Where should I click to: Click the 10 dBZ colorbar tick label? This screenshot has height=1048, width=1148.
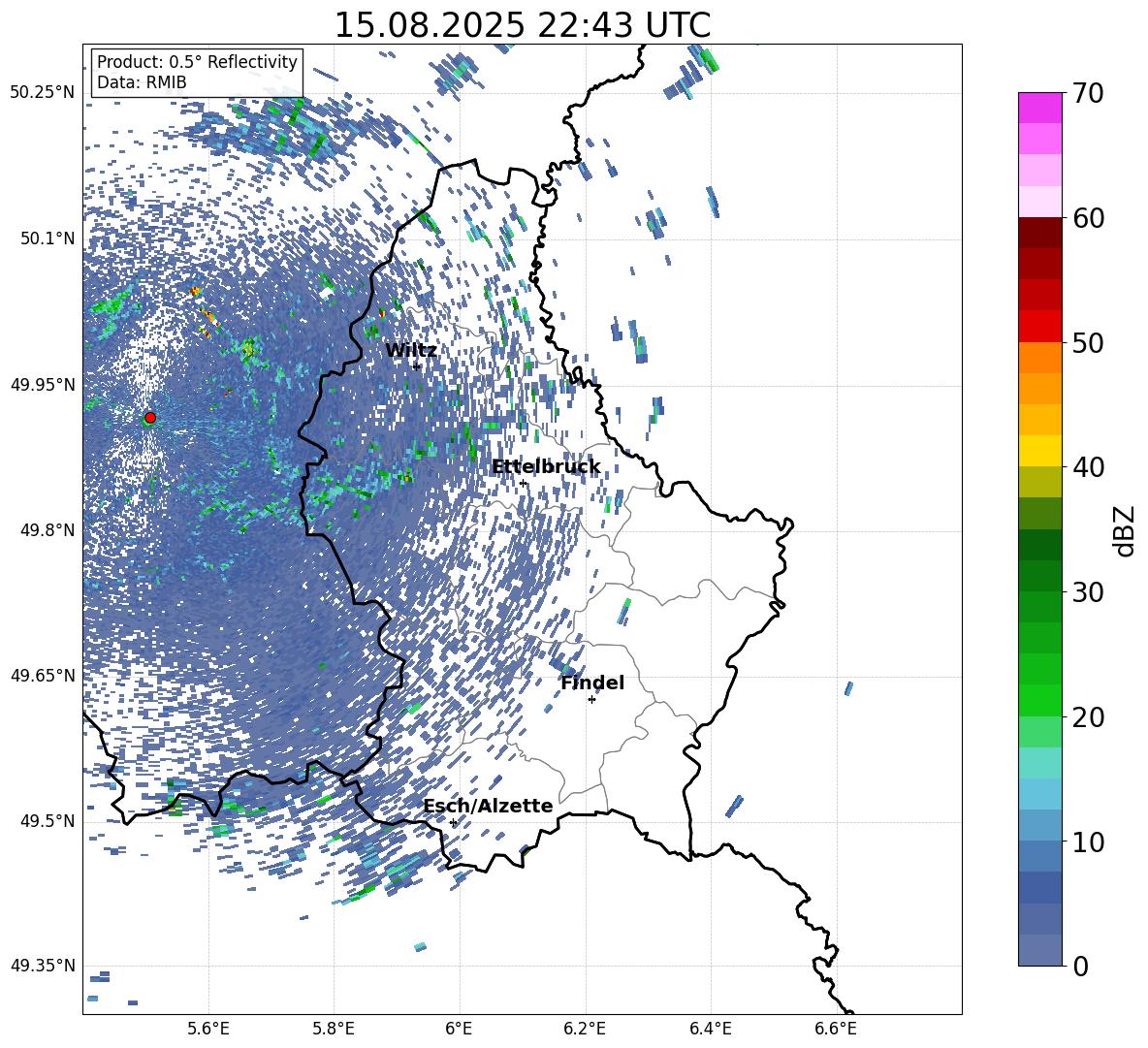(1088, 842)
